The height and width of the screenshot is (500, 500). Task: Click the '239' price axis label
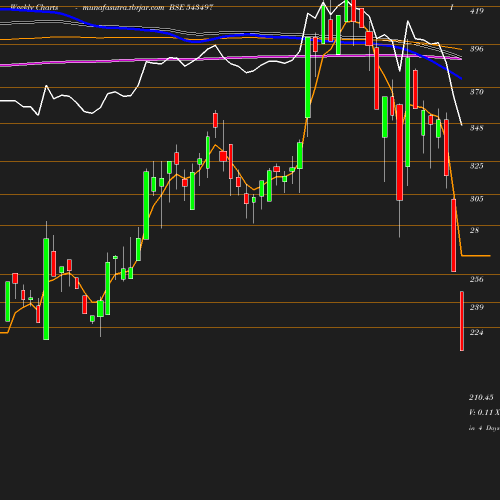477,307
